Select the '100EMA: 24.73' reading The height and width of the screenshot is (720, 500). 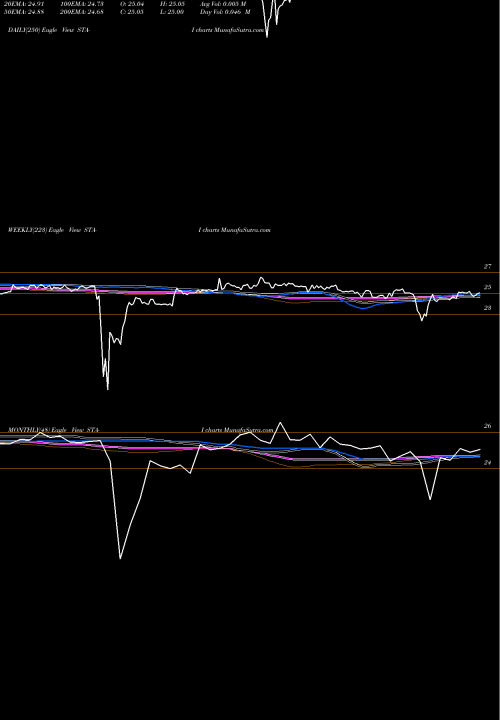pos(82,4)
